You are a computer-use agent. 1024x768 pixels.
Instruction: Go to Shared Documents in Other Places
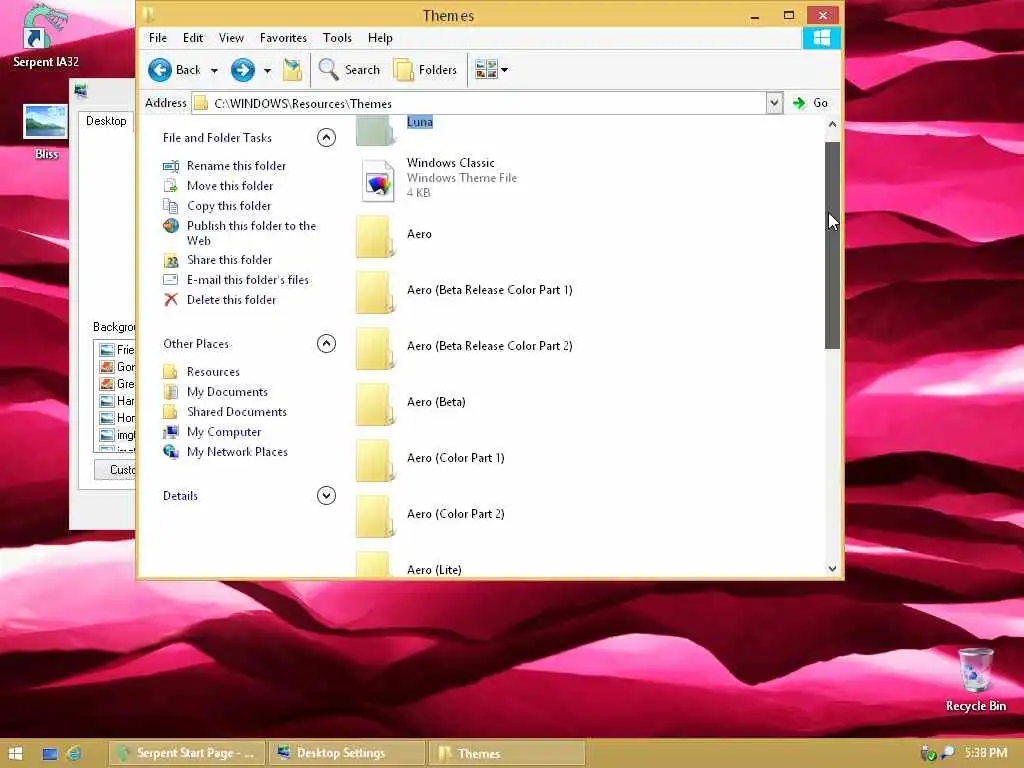236,412
